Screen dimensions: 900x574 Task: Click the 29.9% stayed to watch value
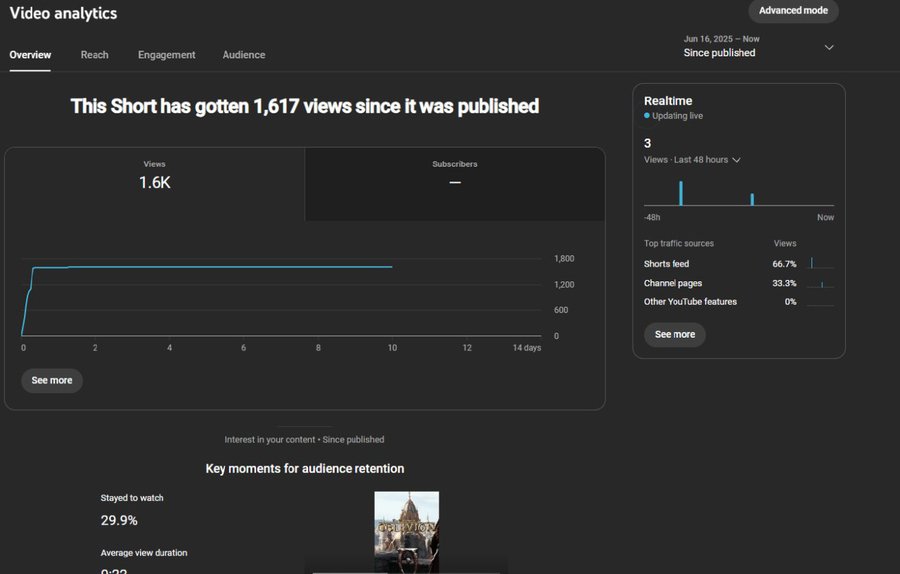[x=119, y=521]
